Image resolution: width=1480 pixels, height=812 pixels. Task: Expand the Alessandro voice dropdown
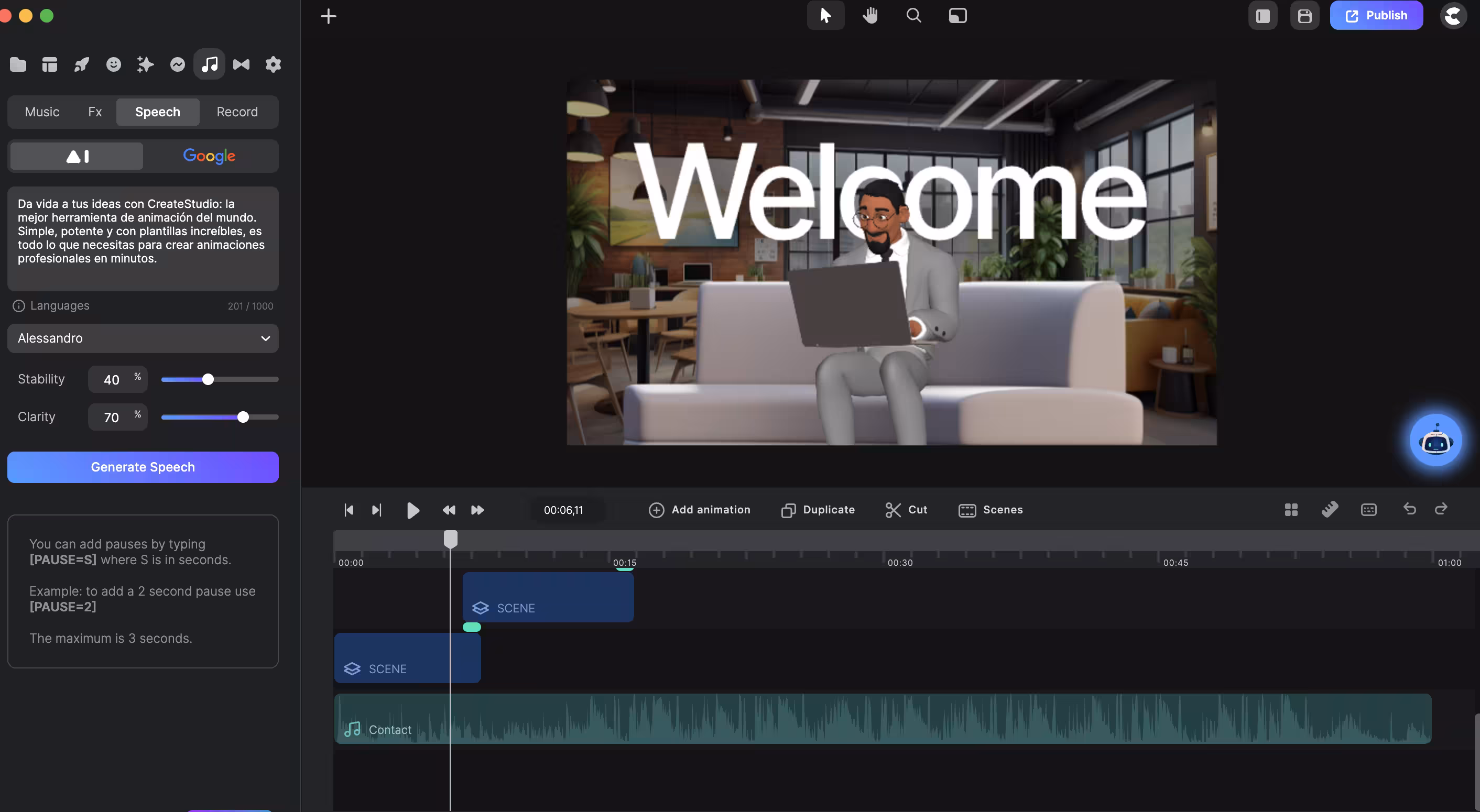[143, 338]
